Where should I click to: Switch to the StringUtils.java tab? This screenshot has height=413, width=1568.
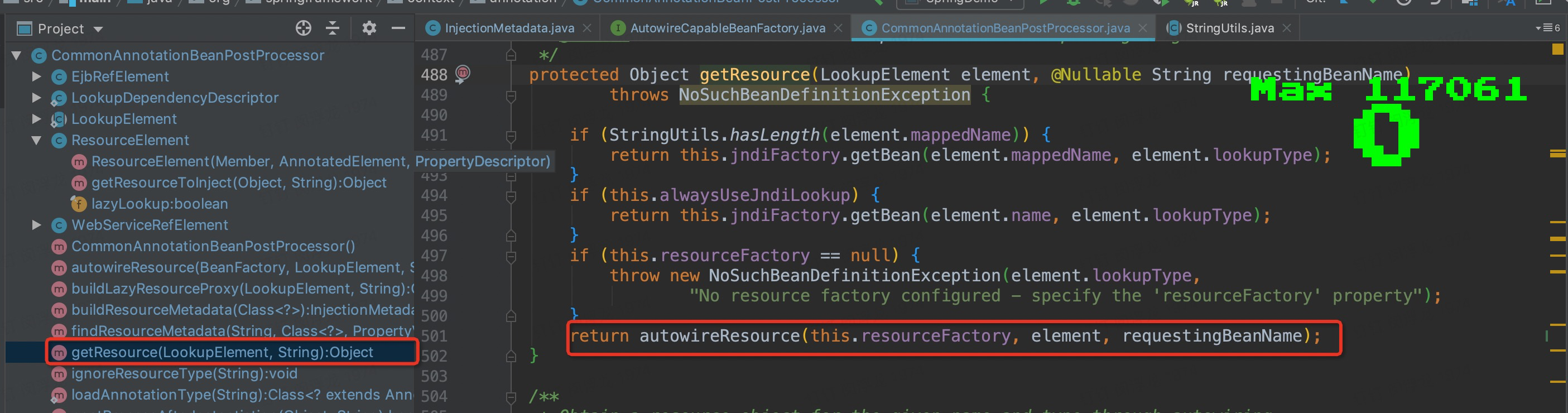(1229, 28)
